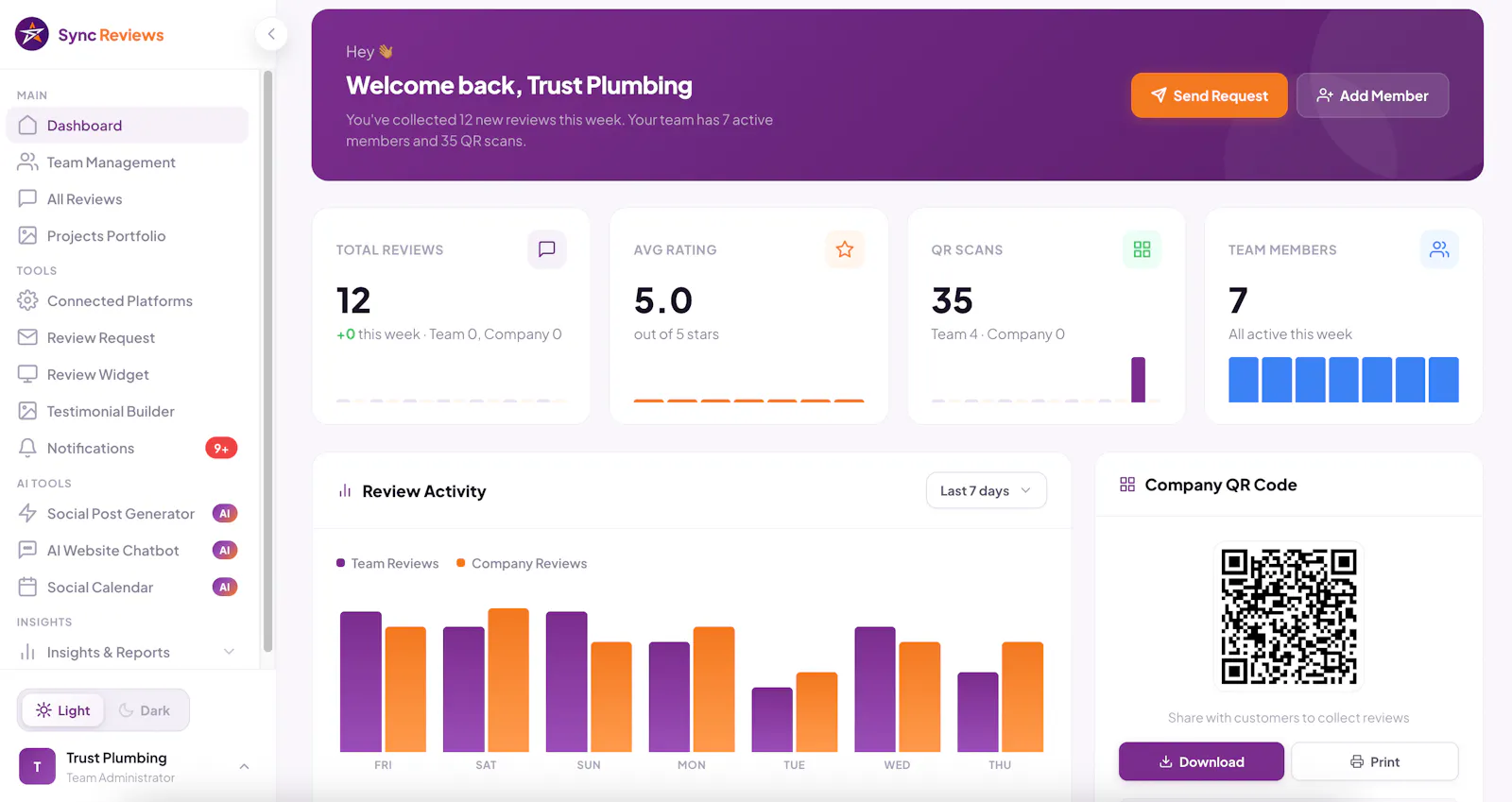Click the Company QR Code grid icon
The height and width of the screenshot is (802, 1512).
click(x=1127, y=485)
